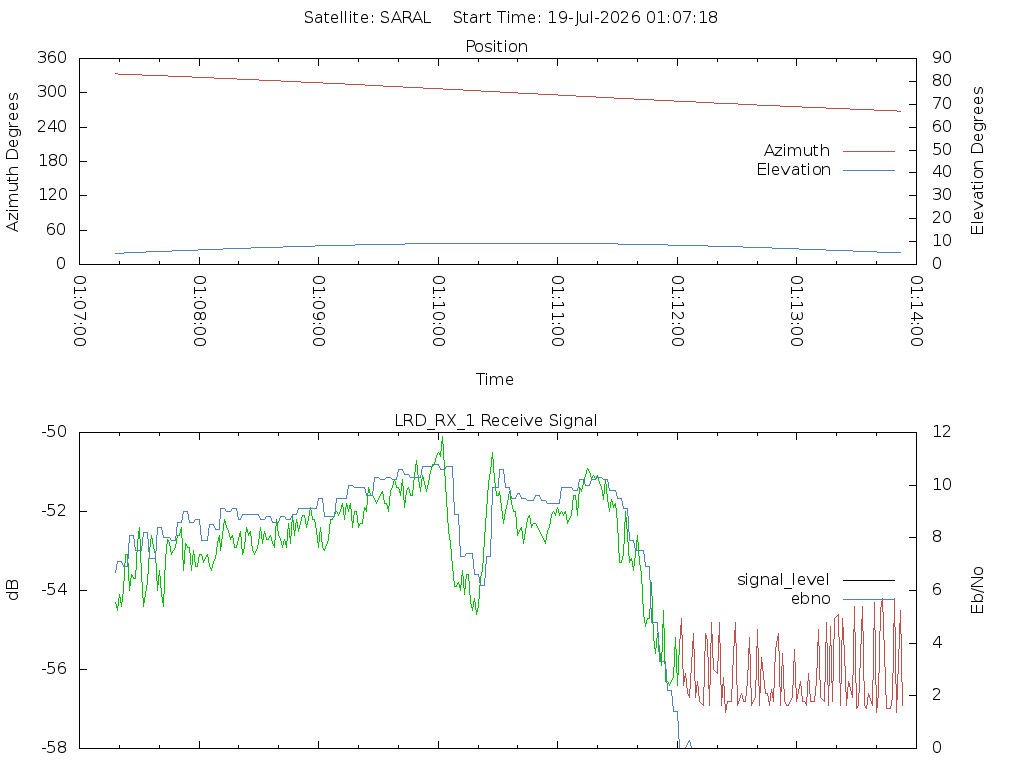Viewport: 1024px width, 768px height.
Task: Click the black signal_level legend line sample
Action: [869, 580]
